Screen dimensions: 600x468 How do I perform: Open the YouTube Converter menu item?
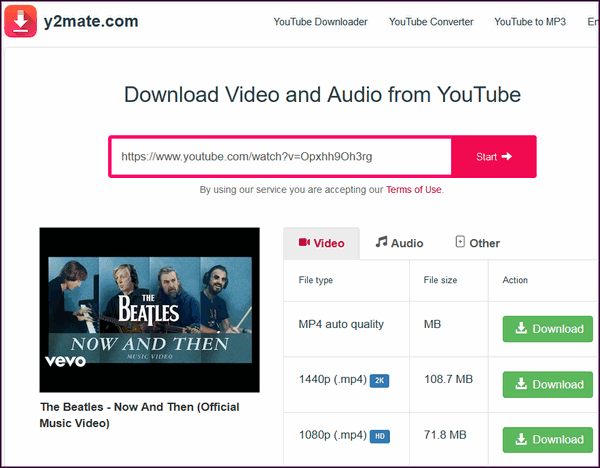pos(431,22)
